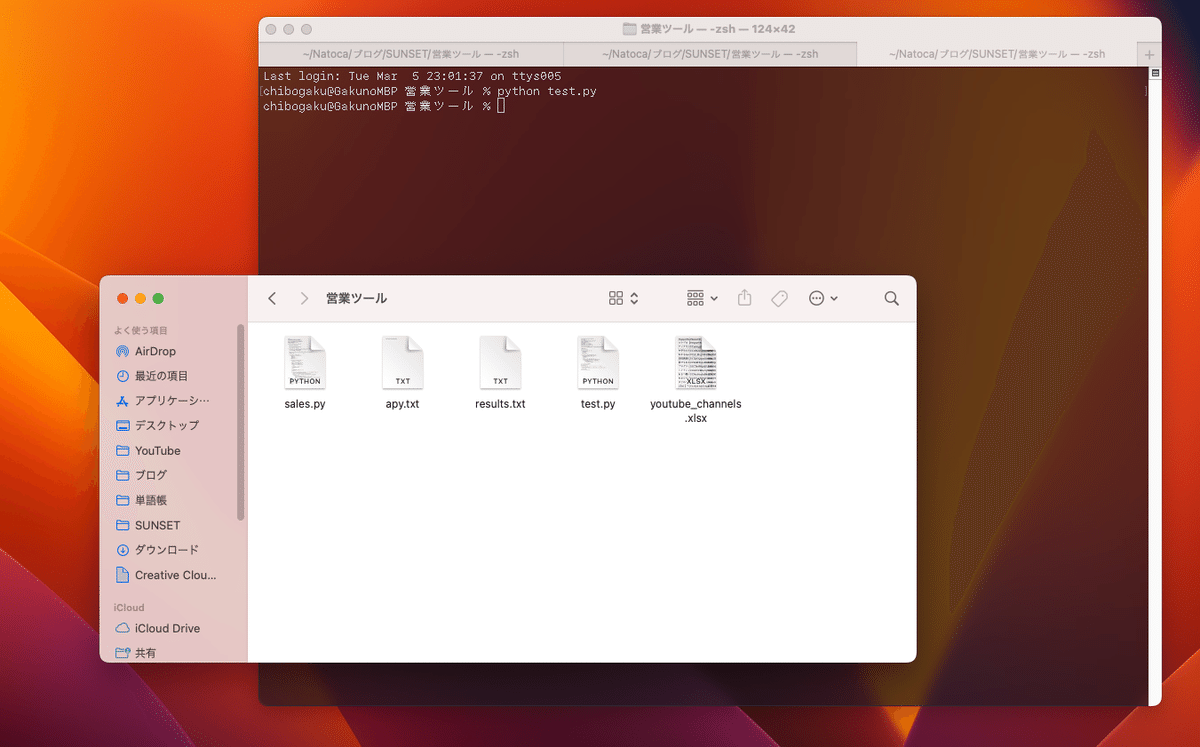
Task: Click the test.py file name label
Action: 598,404
